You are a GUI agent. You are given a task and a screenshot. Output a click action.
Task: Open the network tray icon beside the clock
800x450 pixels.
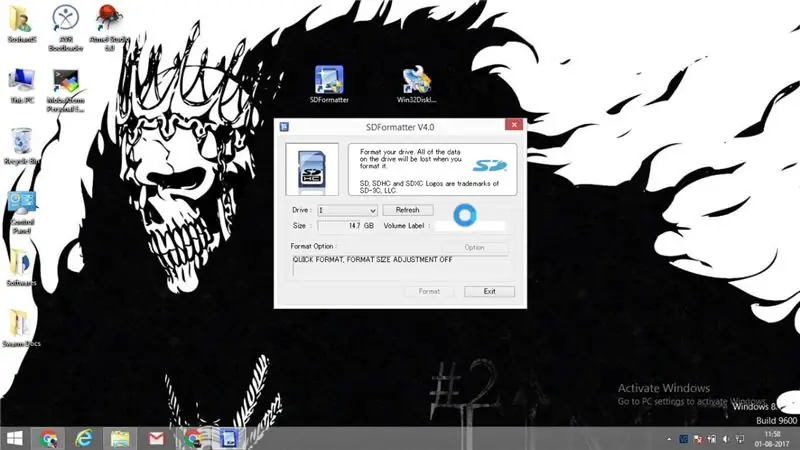point(740,439)
